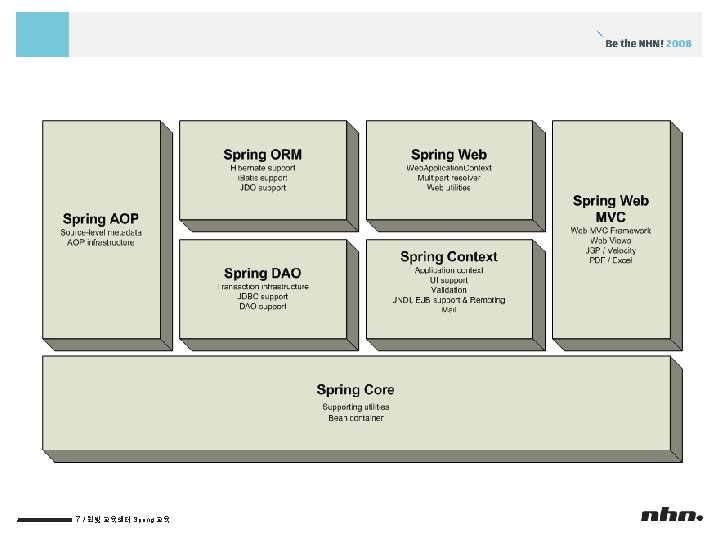Viewport: 720px width, 540px height.
Task: Select 'Web Views' text
Action: tap(611, 241)
